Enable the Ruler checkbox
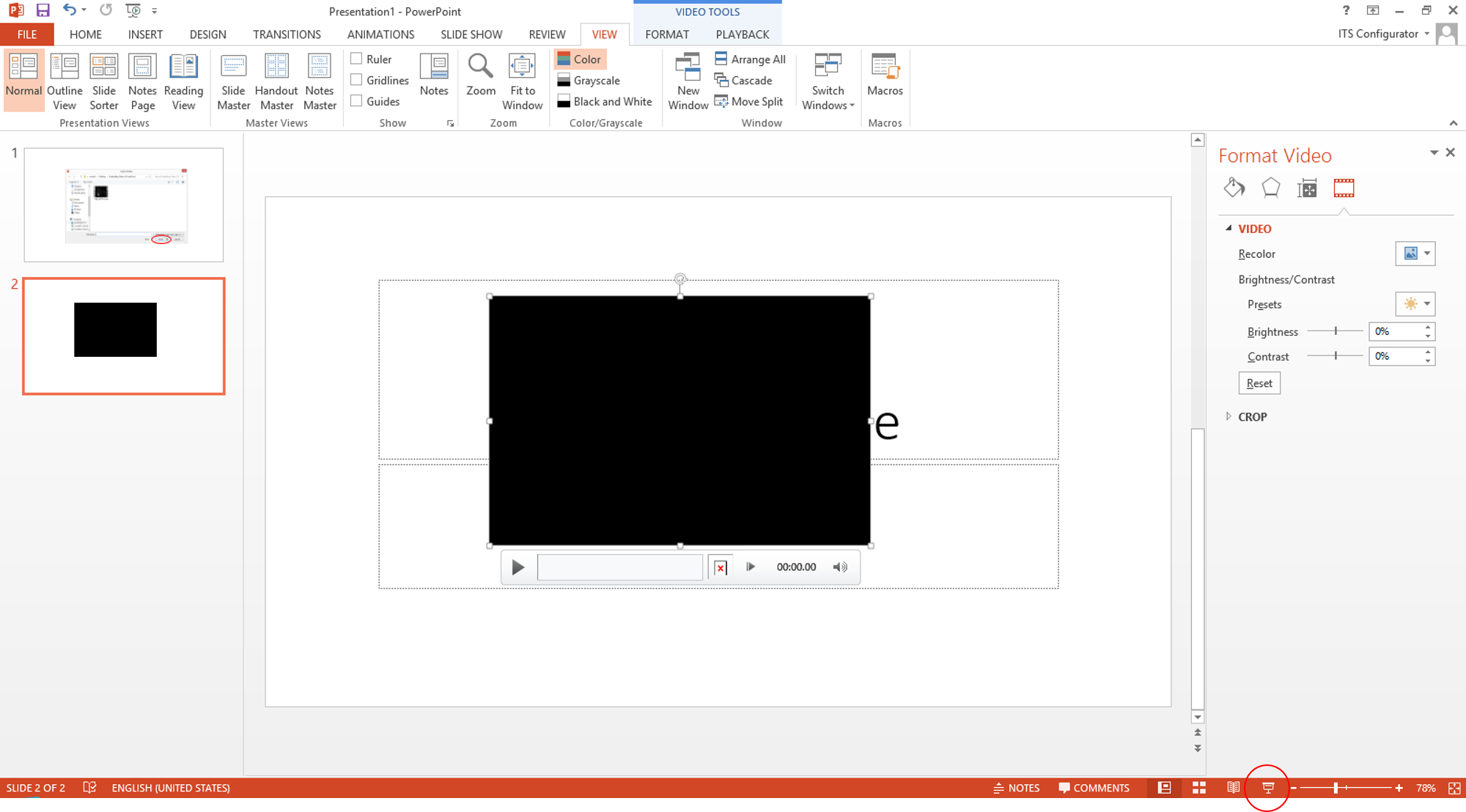The width and height of the screenshot is (1466, 812). [x=356, y=59]
